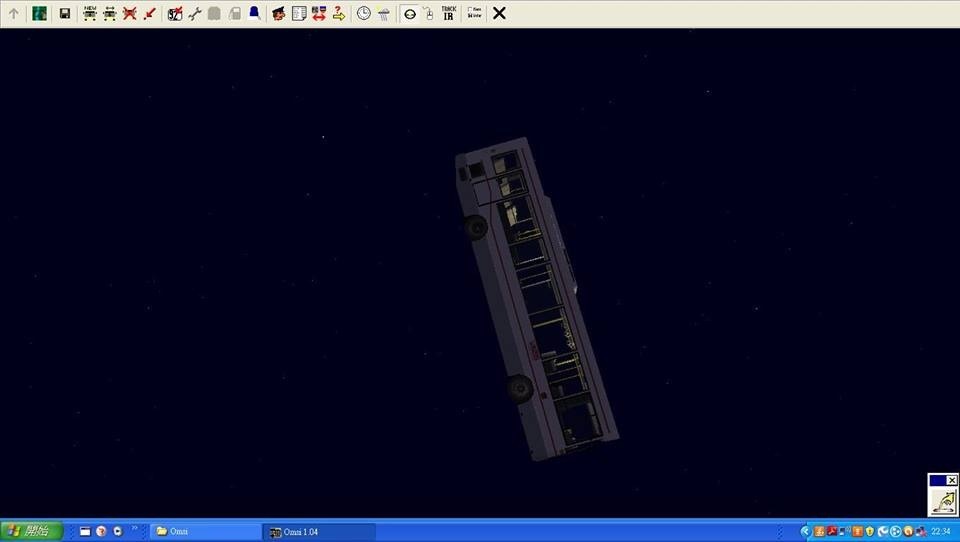Expand hidden system tray icons arrow
The image size is (960, 542).
806,532
